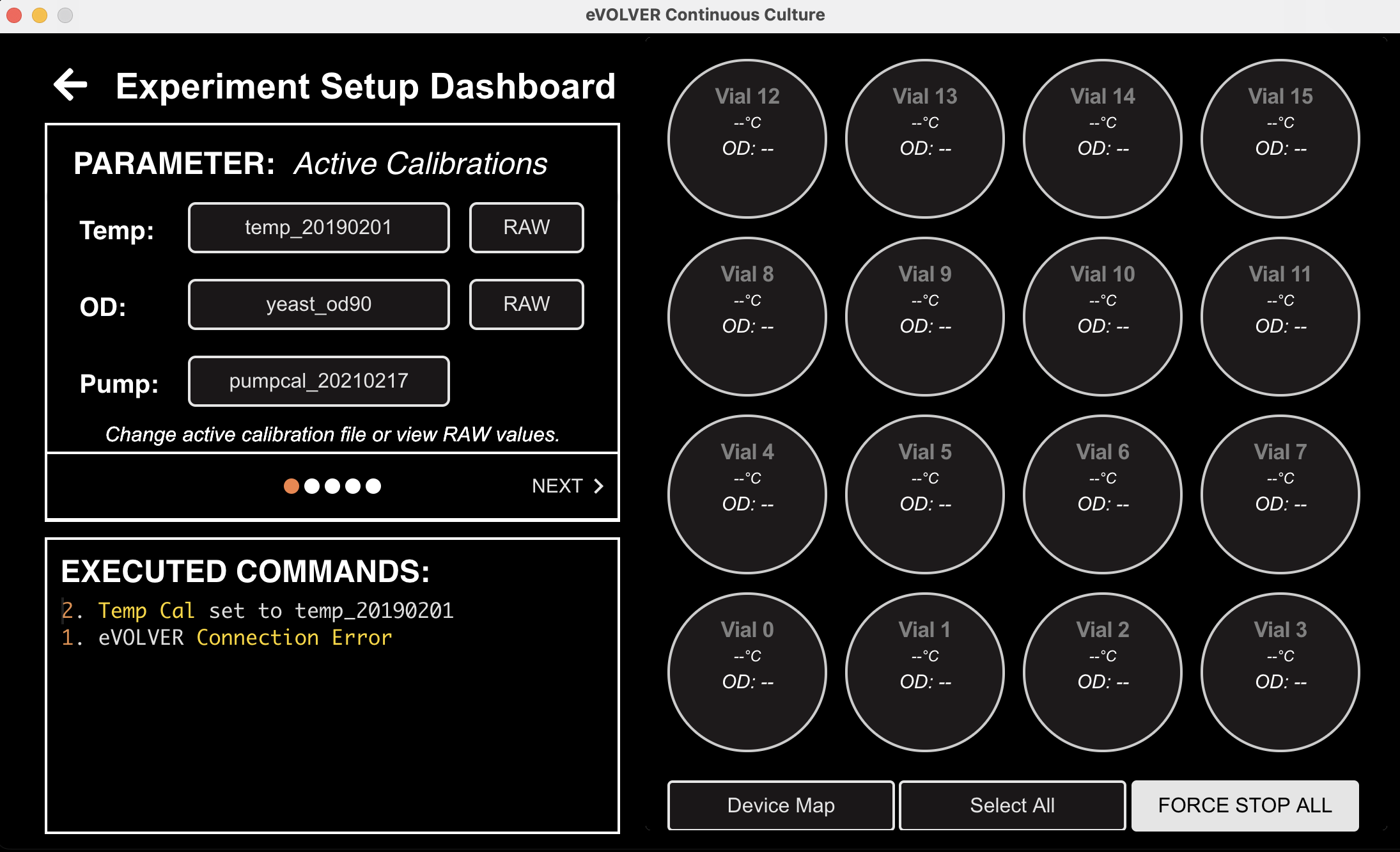Viewport: 1400px width, 852px height.
Task: Jump to the fourth page dot
Action: tap(353, 486)
